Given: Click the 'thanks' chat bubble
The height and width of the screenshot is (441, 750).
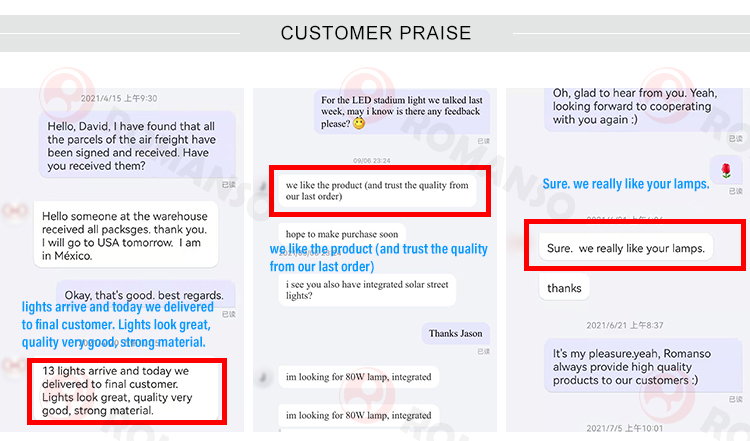Looking at the screenshot, I should pos(564,288).
